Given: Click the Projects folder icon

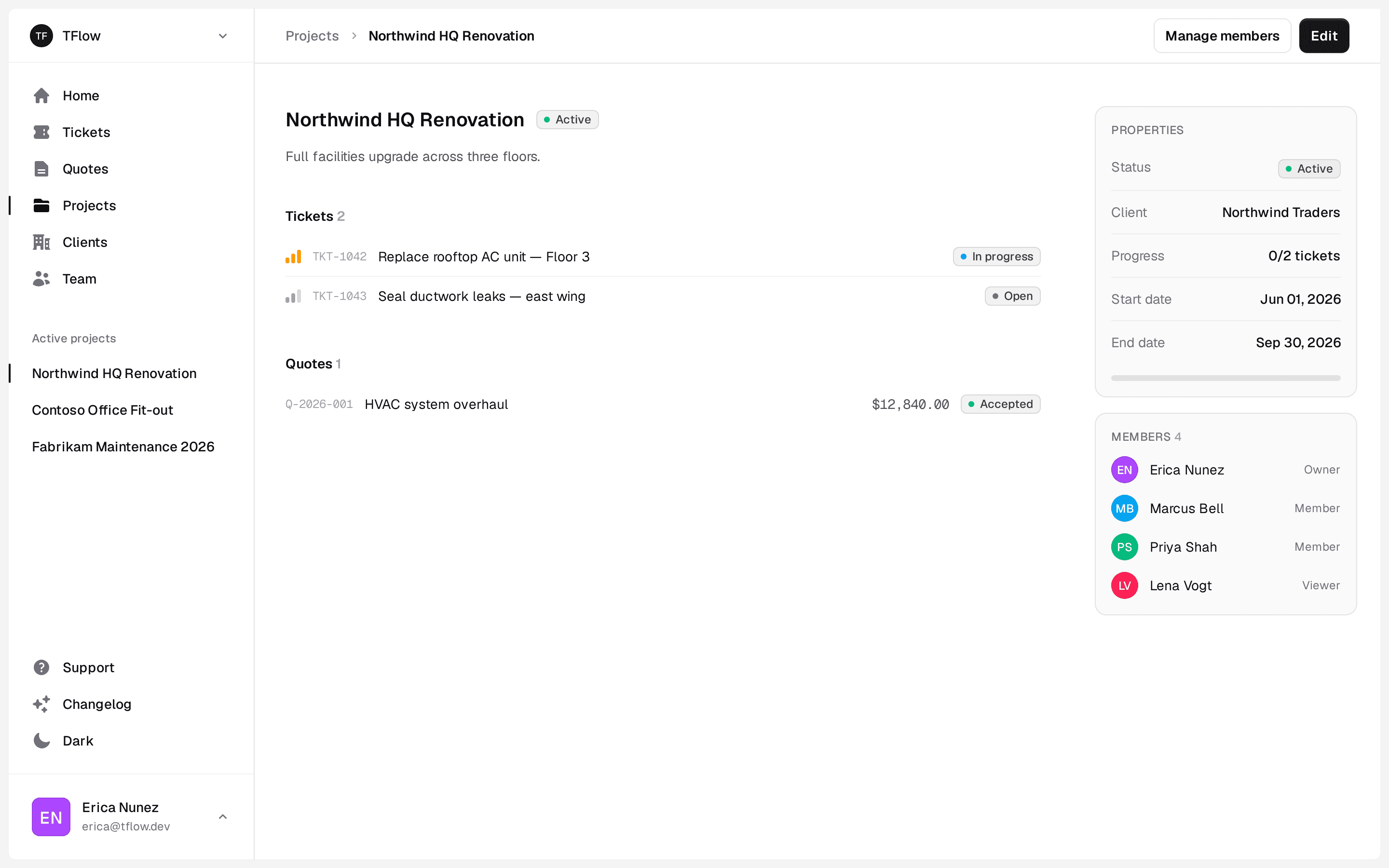Looking at the screenshot, I should (x=41, y=205).
